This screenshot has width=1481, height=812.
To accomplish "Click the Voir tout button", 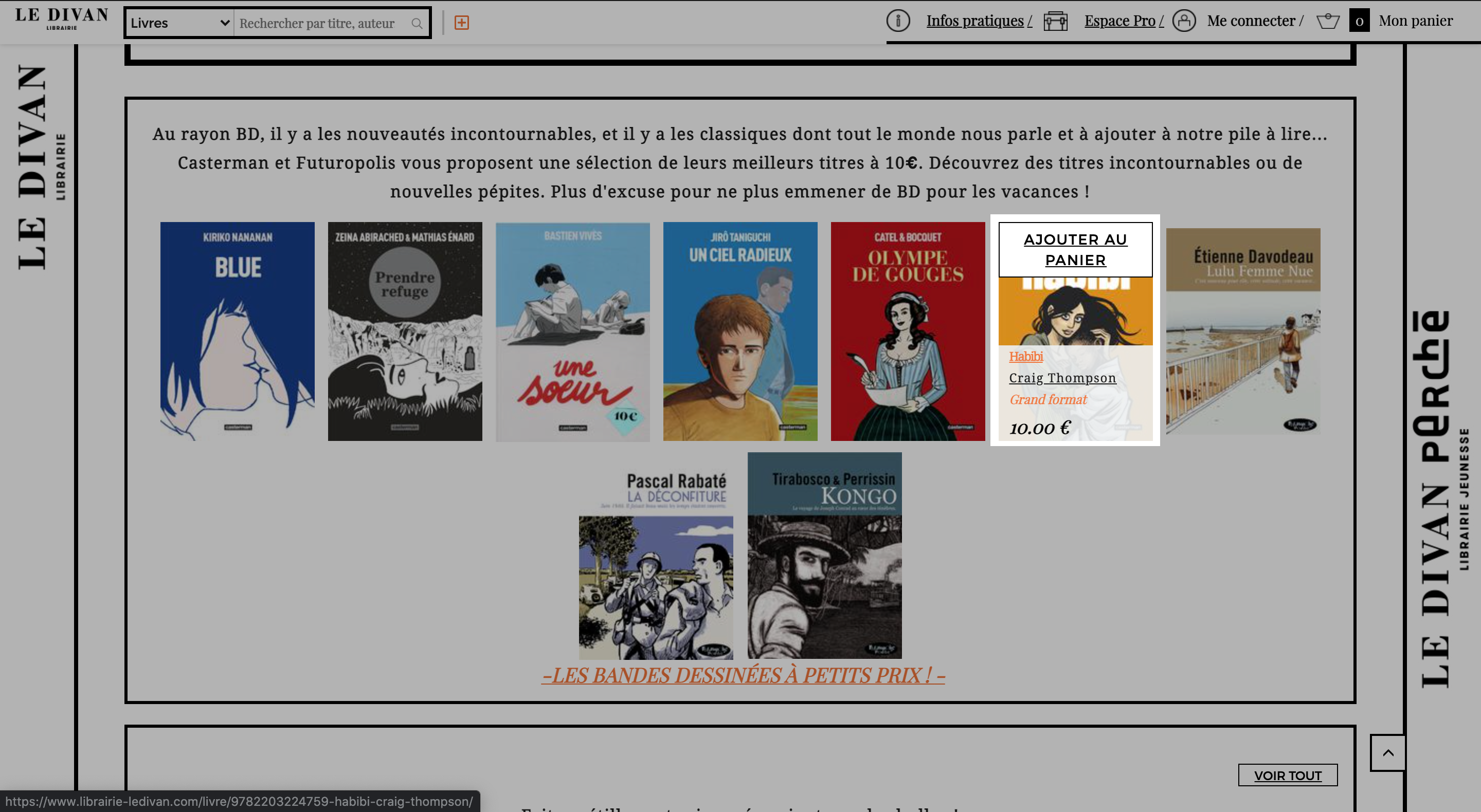I will pyautogui.click(x=1288, y=775).
